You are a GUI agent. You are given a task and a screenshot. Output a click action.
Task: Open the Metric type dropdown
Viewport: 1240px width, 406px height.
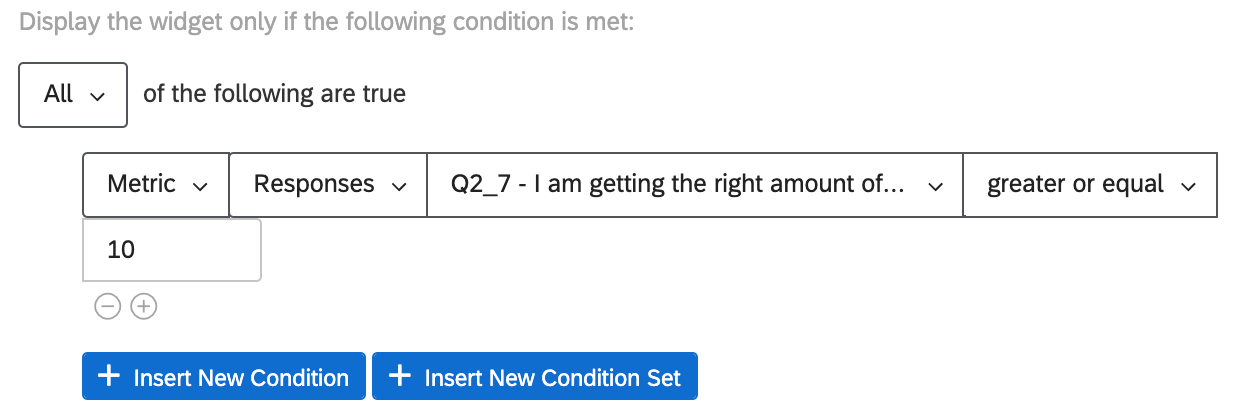155,184
